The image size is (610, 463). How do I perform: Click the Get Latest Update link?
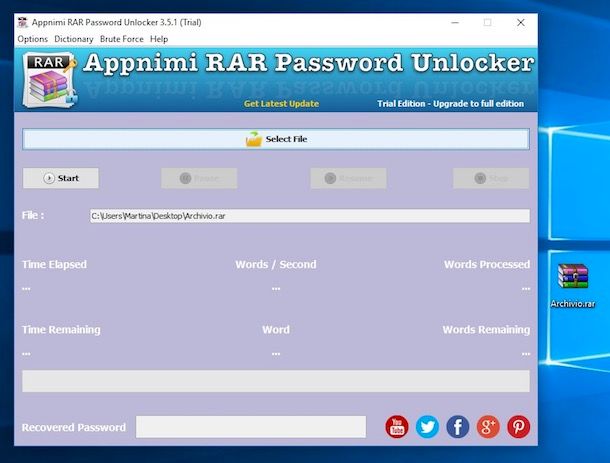281,103
